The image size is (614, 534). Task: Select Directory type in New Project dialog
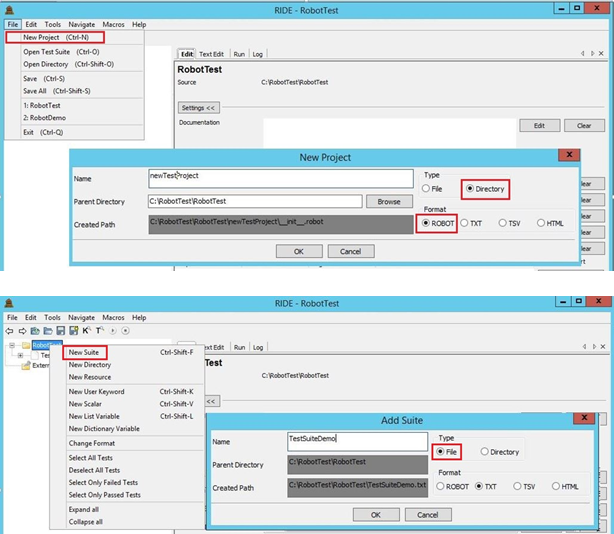click(x=485, y=189)
